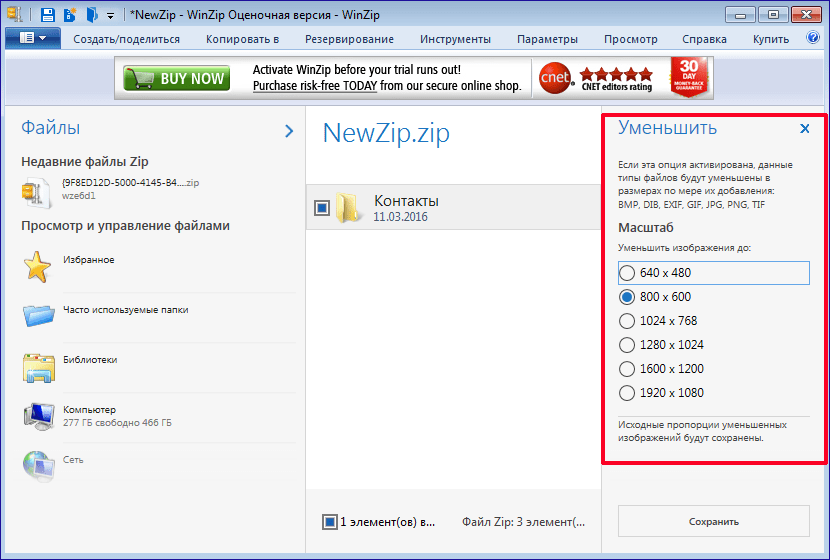Screen dimensions: 830x560
Task: Click the WinZip application icon in title bar
Action: click(x=15, y=14)
